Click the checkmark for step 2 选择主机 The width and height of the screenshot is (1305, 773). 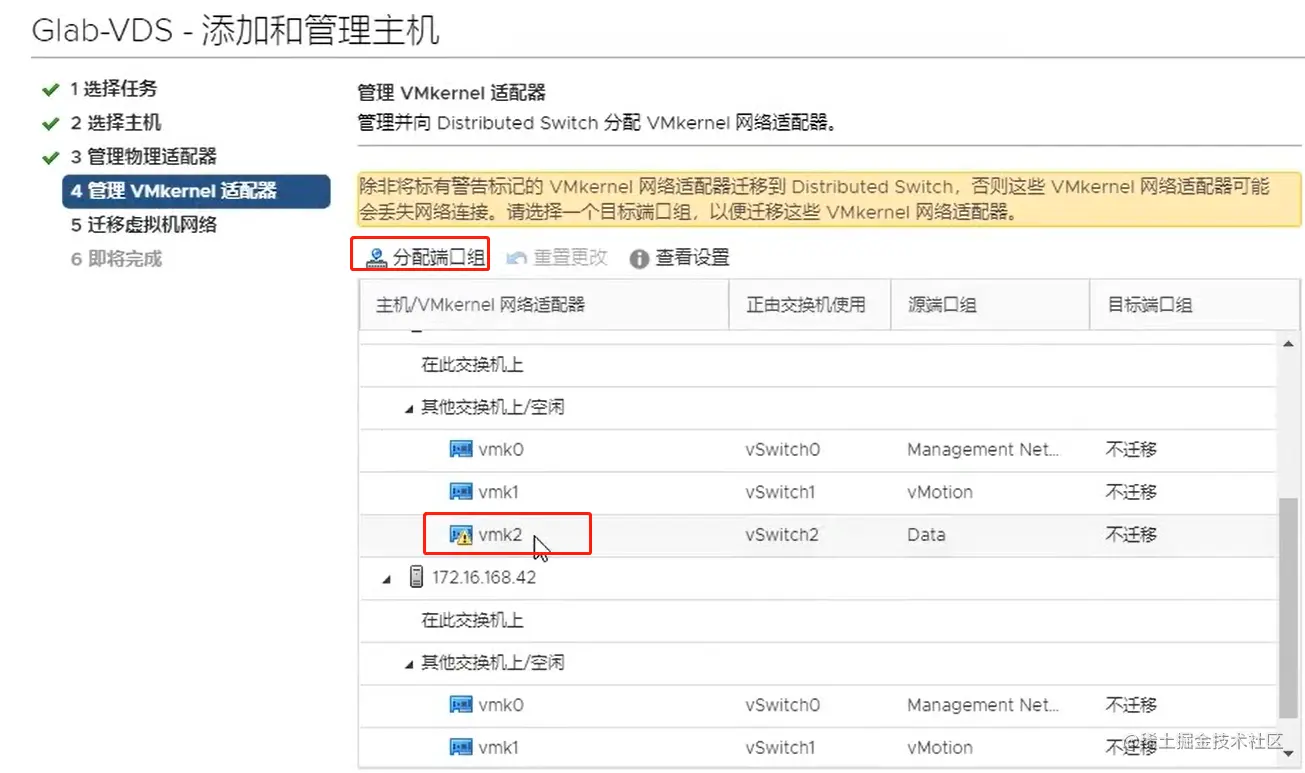tap(51, 124)
